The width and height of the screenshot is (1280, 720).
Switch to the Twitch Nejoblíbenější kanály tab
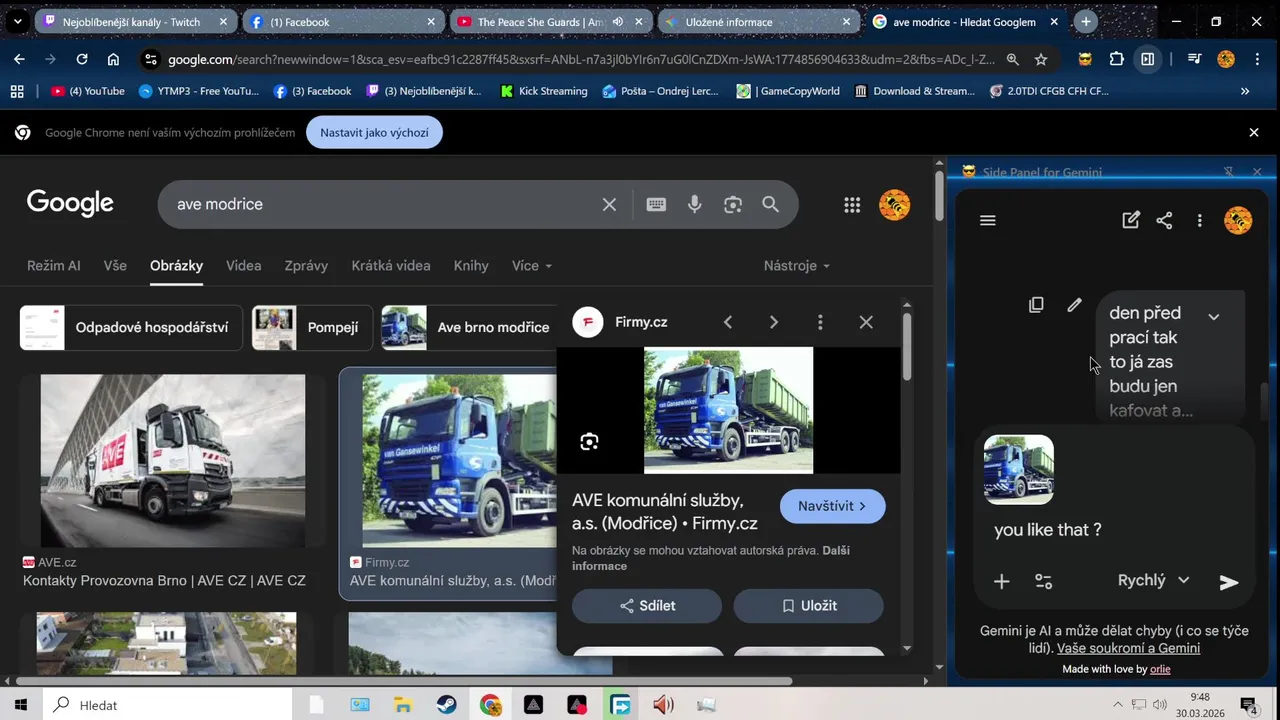click(134, 22)
